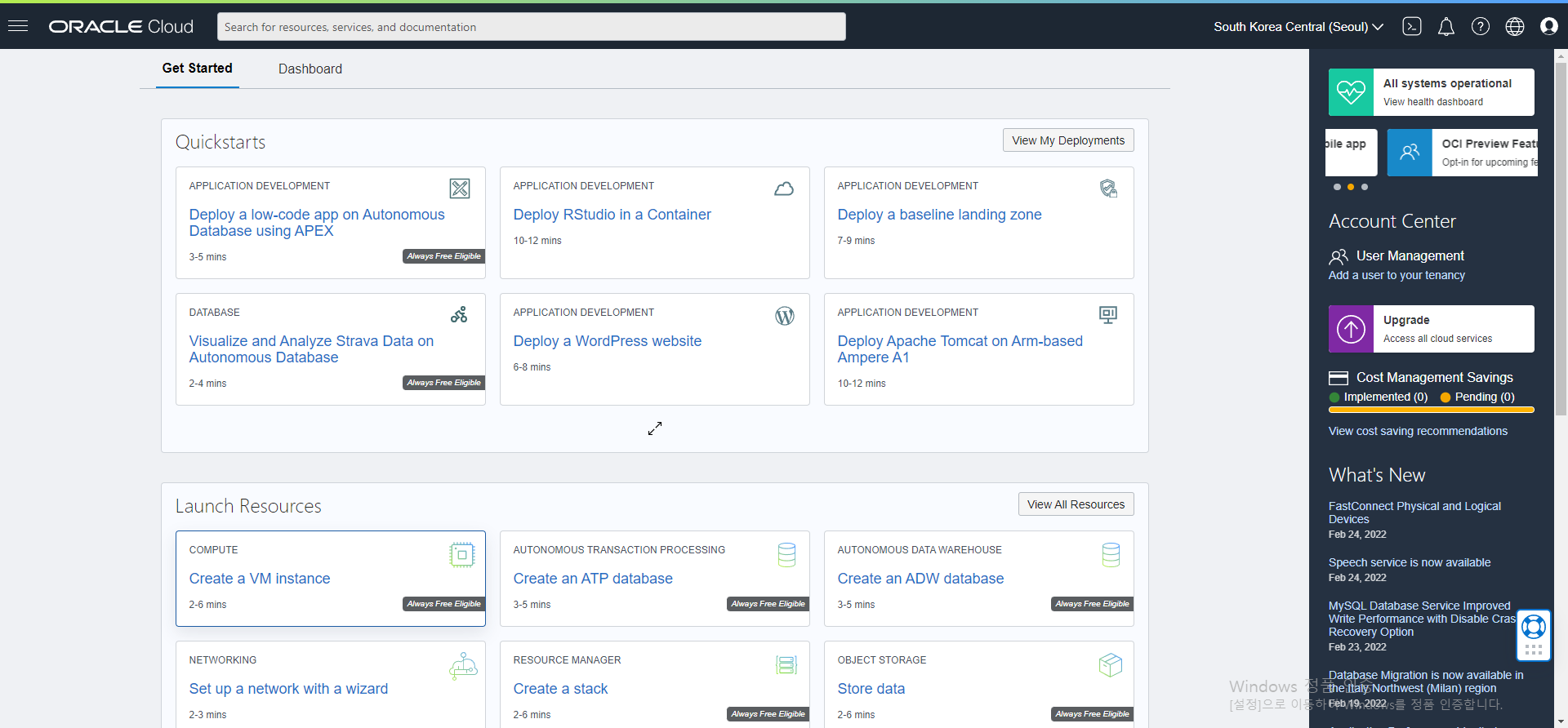The image size is (1568, 728).
Task: Select the third carousel dot indicator
Action: click(1365, 187)
